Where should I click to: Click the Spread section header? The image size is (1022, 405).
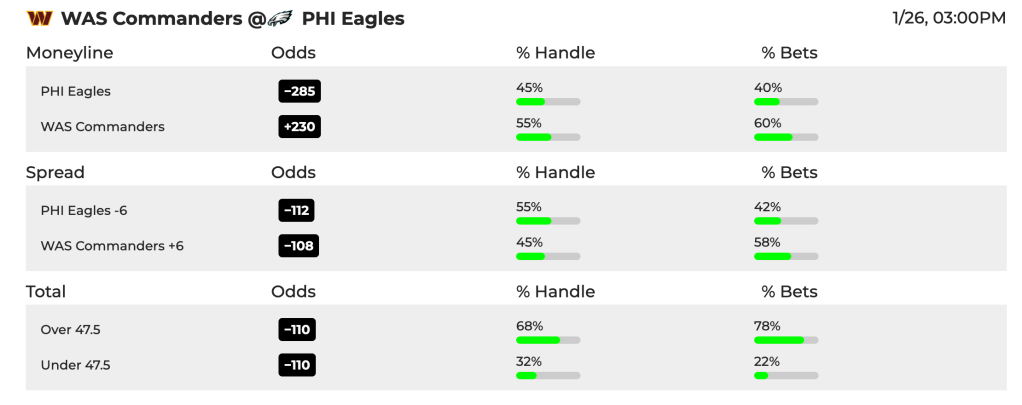tap(55, 172)
